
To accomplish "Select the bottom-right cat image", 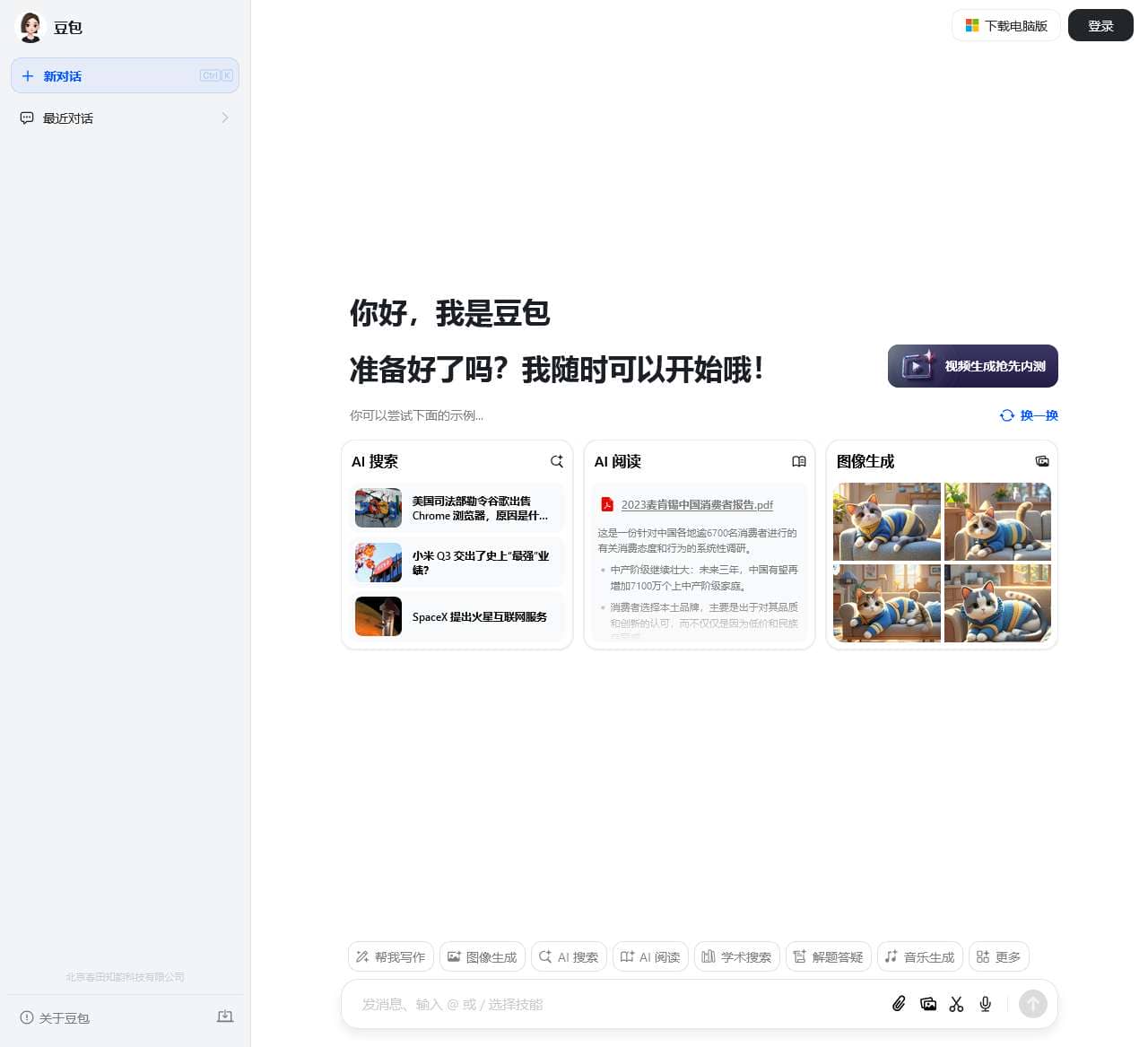I will coord(997,603).
